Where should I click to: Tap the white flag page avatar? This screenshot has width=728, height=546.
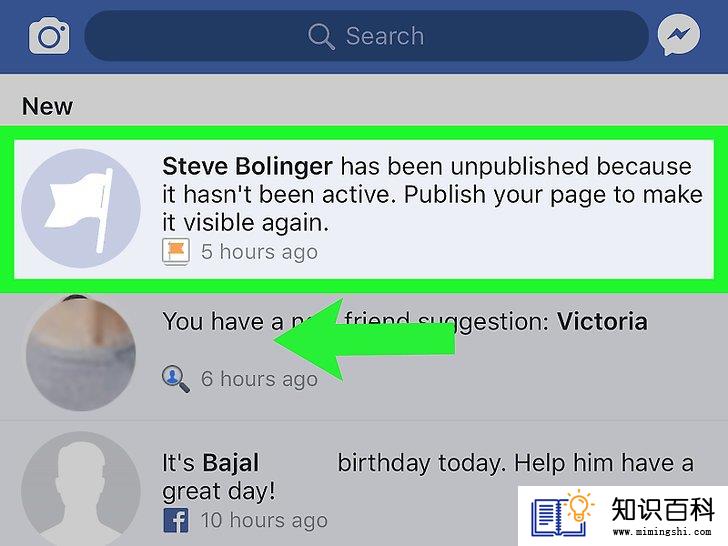(x=81, y=208)
